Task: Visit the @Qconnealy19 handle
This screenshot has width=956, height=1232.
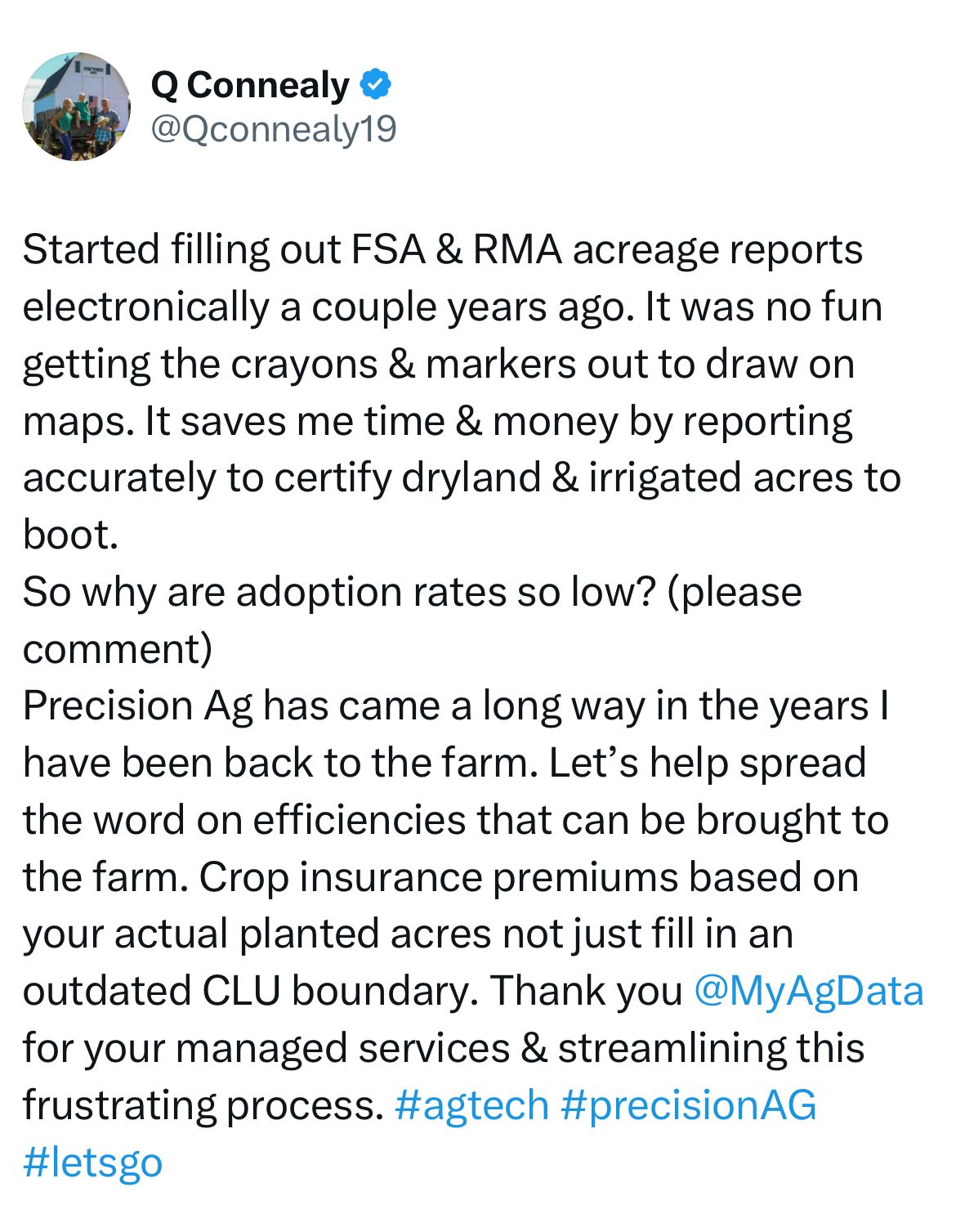Action: pos(274,128)
